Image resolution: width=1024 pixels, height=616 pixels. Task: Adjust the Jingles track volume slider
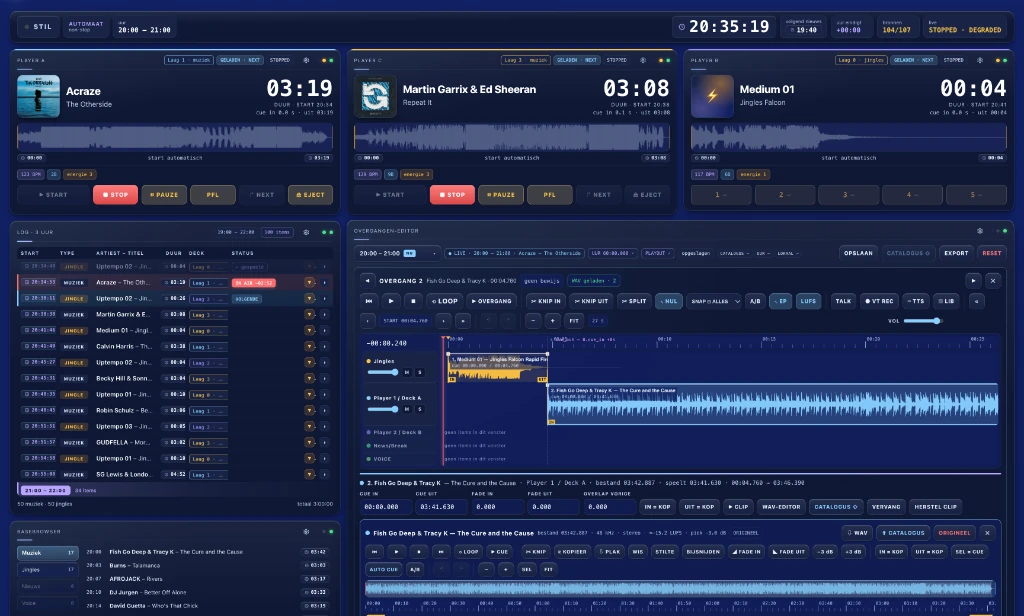[x=383, y=372]
